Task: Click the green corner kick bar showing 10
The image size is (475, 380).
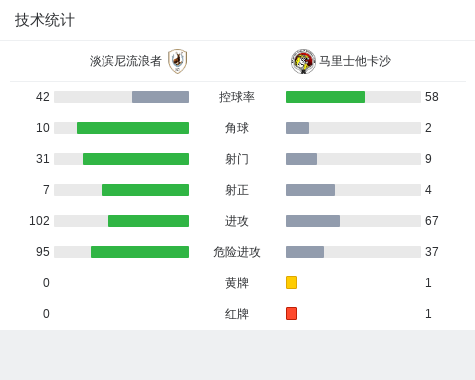Action: [133, 128]
